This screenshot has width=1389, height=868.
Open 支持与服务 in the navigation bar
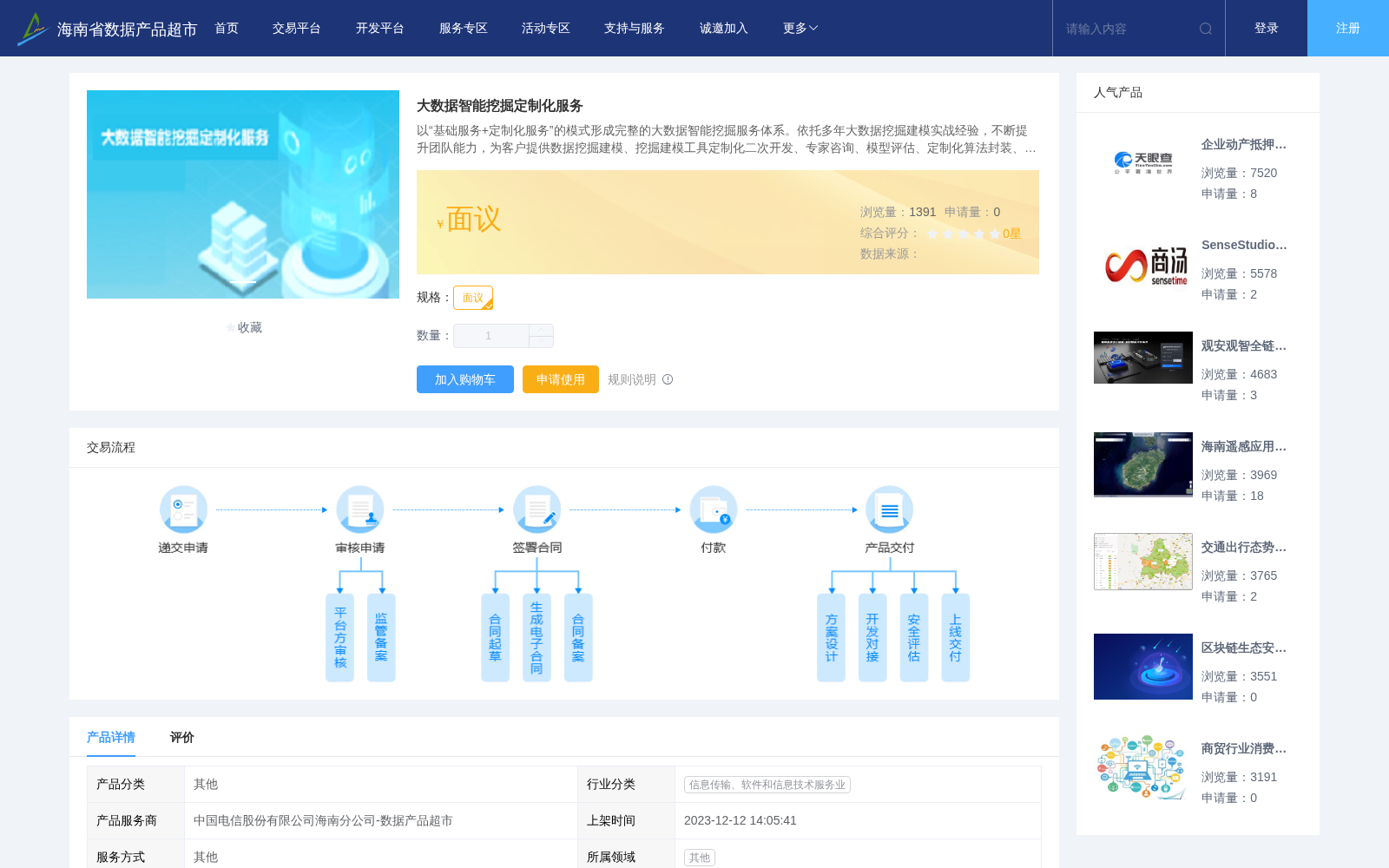coord(635,29)
